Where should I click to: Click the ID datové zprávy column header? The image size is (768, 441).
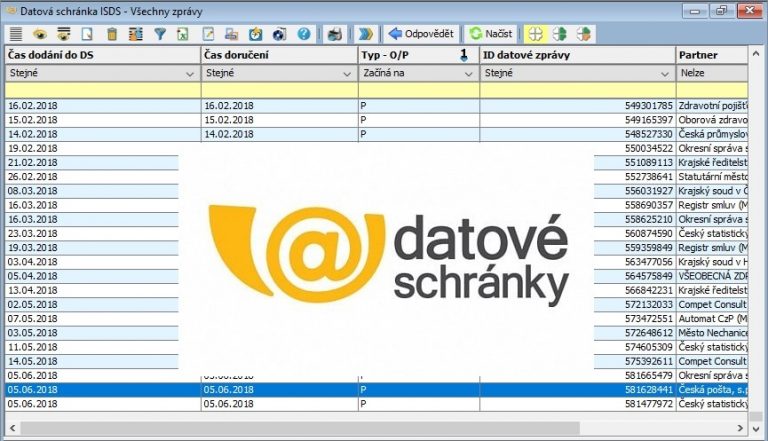tap(577, 55)
